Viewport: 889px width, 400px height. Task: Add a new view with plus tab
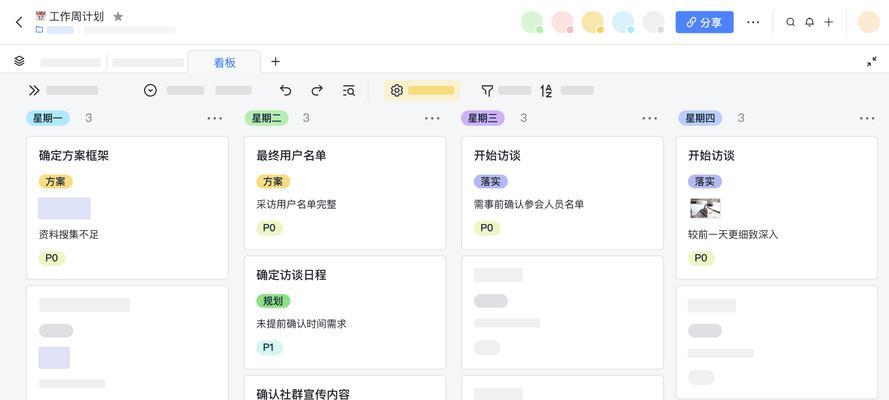(x=276, y=61)
